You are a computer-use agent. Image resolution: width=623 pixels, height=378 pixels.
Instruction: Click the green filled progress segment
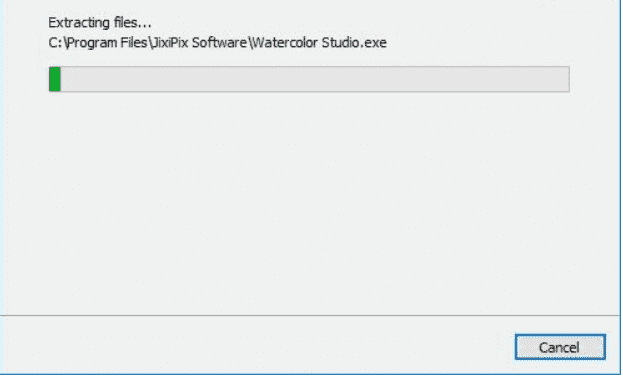click(55, 79)
